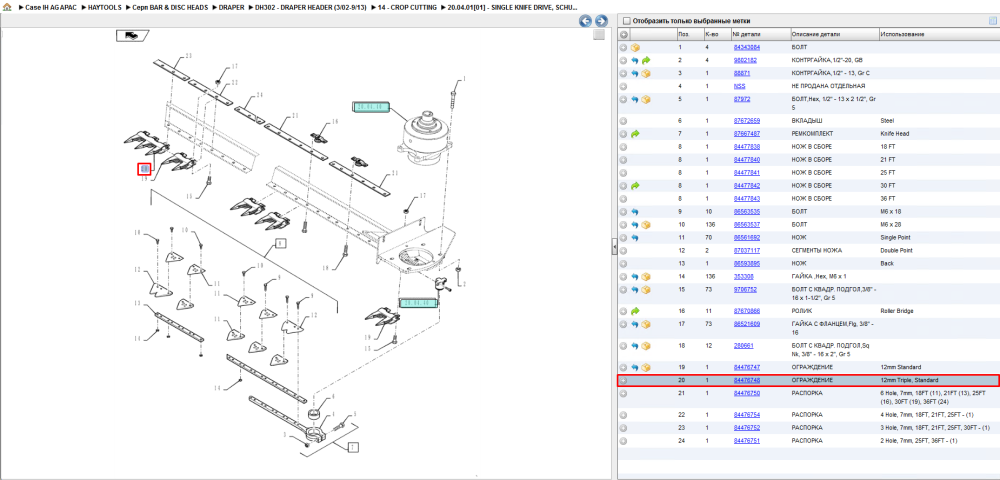
Task: Click boxed callout 7 near diagram bottom
Action: (352, 447)
